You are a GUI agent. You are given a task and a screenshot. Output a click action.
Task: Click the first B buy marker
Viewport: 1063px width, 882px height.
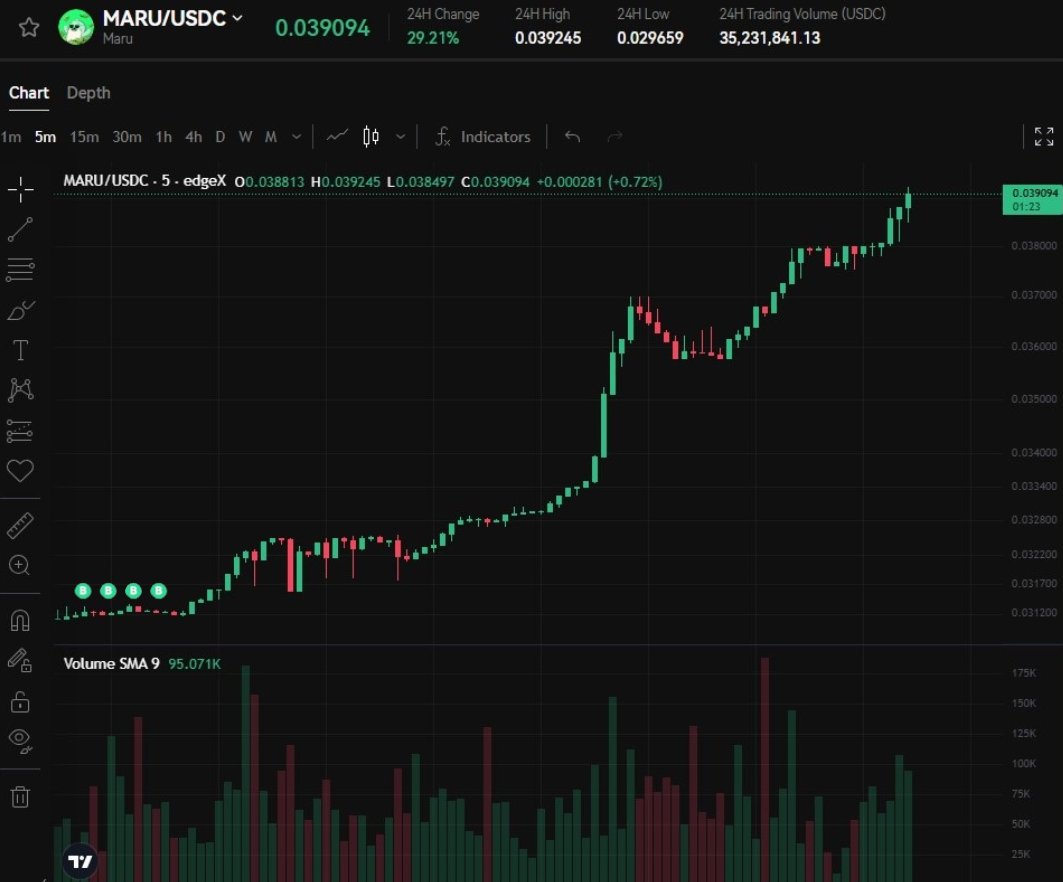83,590
